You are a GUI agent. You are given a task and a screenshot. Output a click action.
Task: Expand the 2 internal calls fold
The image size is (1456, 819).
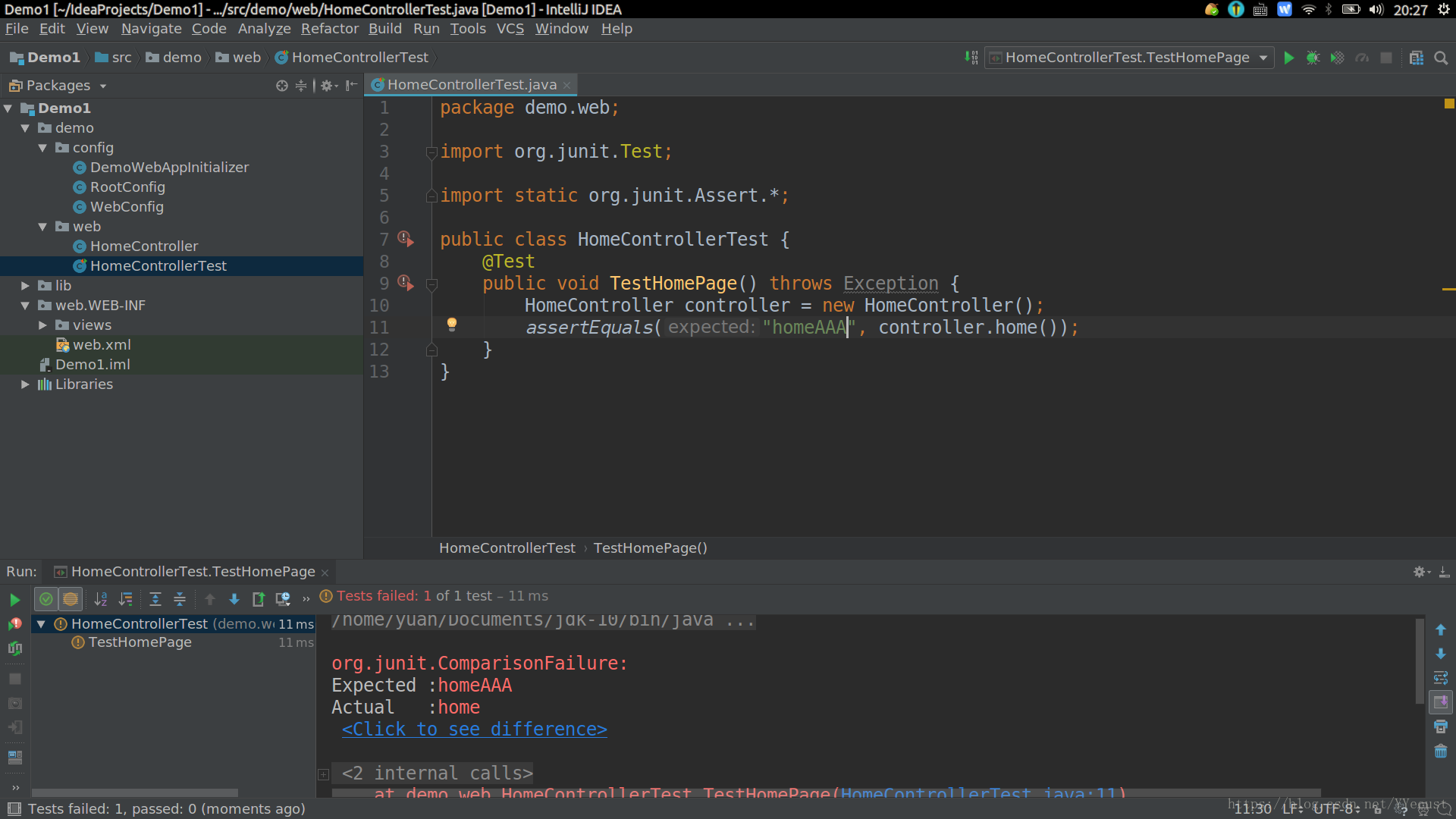click(323, 774)
